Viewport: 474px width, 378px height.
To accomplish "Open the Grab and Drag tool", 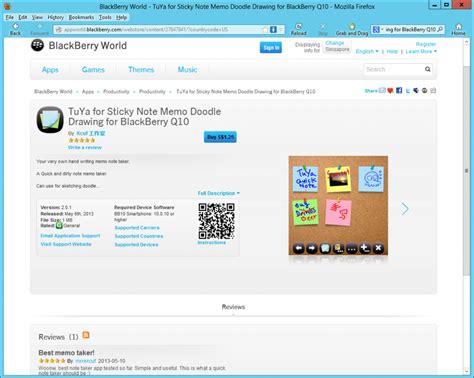I will point(352,29).
